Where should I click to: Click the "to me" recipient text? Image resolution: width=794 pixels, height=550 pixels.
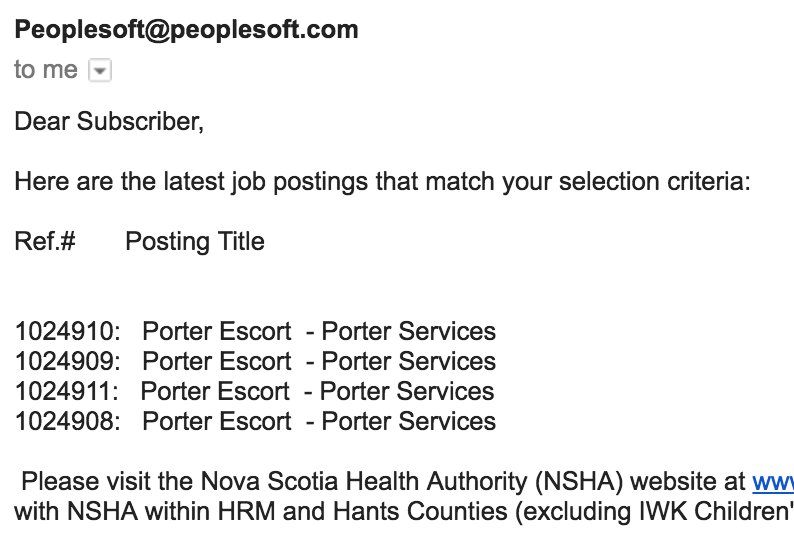tap(46, 70)
